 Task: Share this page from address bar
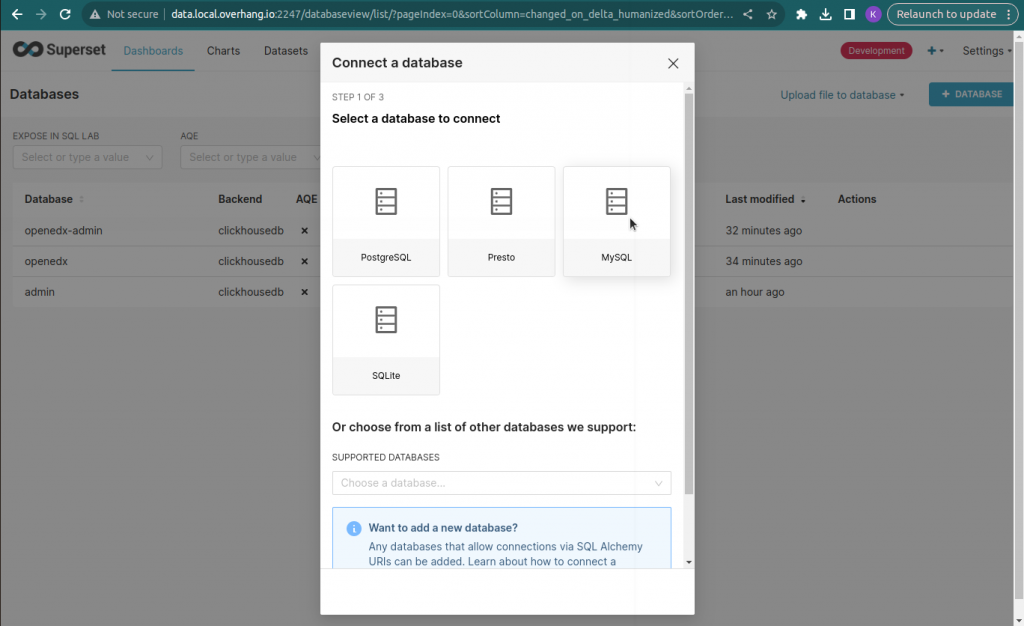[748, 14]
